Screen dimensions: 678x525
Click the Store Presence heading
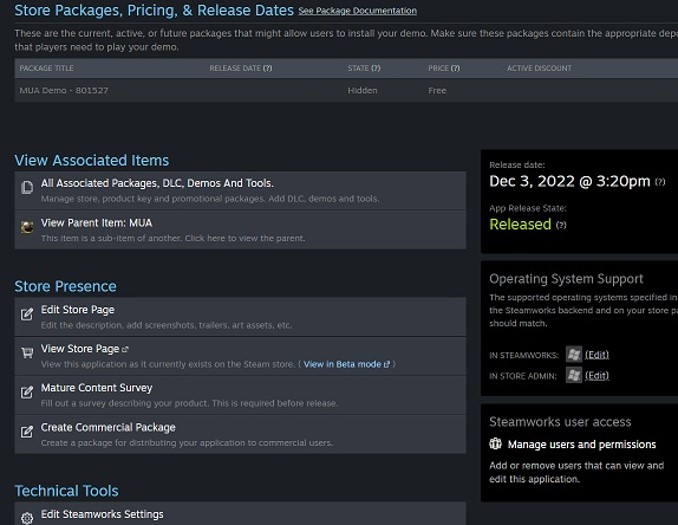pos(65,286)
